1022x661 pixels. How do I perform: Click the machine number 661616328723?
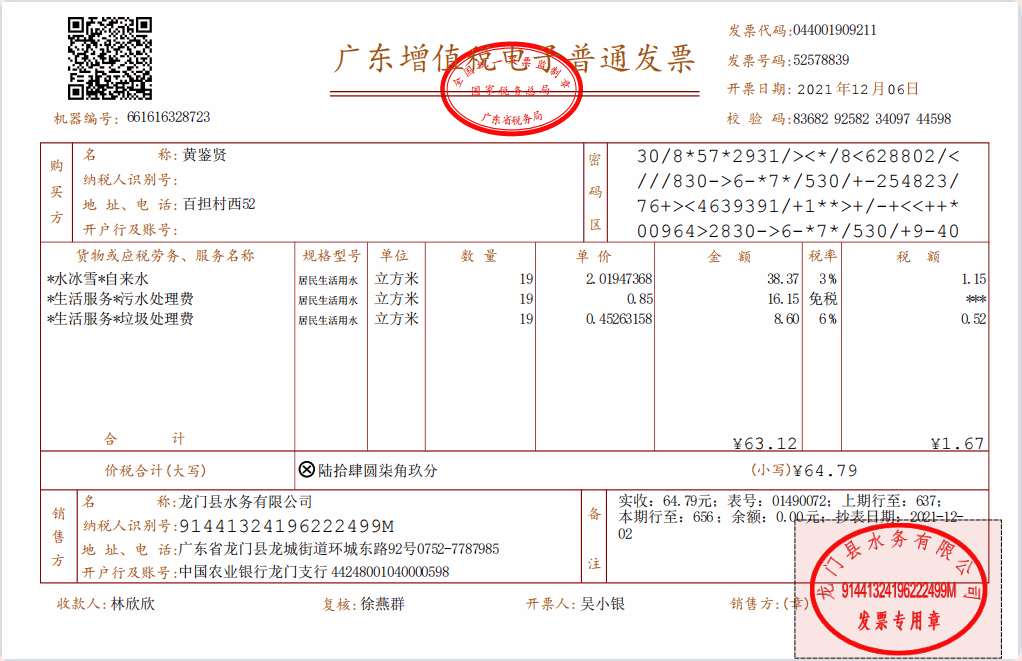(168, 118)
